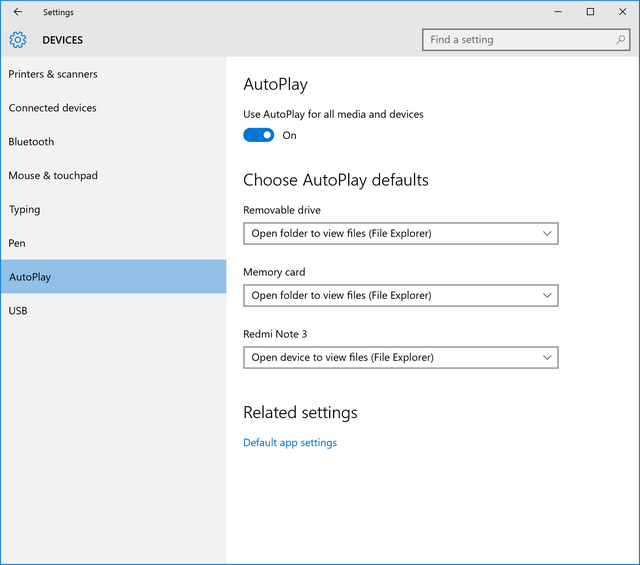Select the highlighted AutoPlay sidebar item
640x565 pixels.
tap(113, 277)
